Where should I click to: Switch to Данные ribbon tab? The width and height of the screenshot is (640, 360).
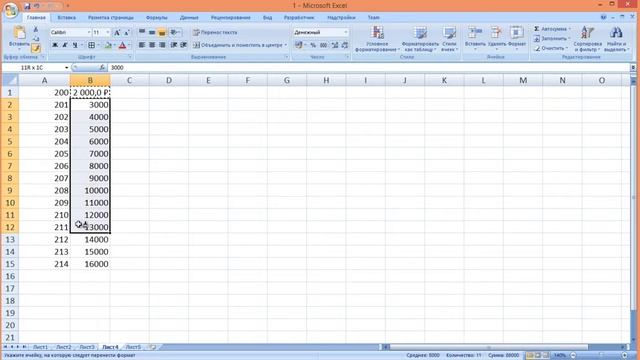[189, 18]
